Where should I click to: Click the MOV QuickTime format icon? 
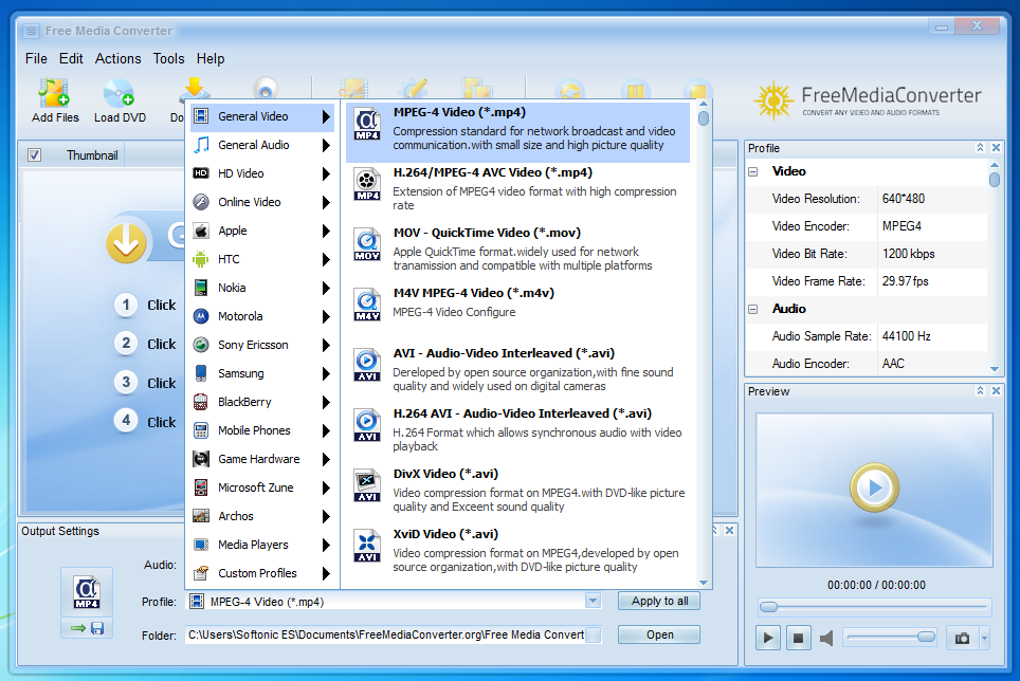point(367,245)
